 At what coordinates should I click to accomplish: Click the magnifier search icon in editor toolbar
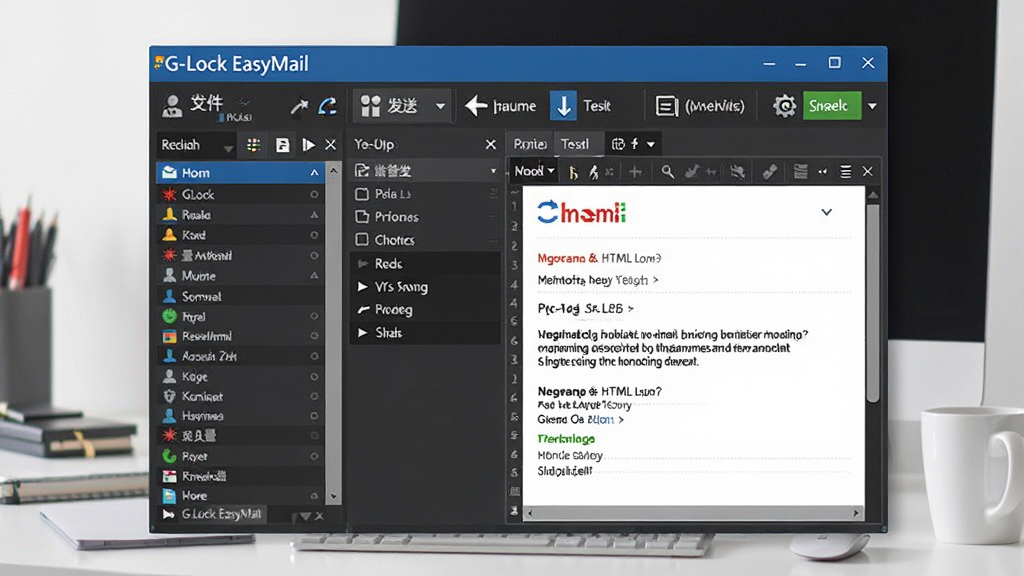click(667, 172)
